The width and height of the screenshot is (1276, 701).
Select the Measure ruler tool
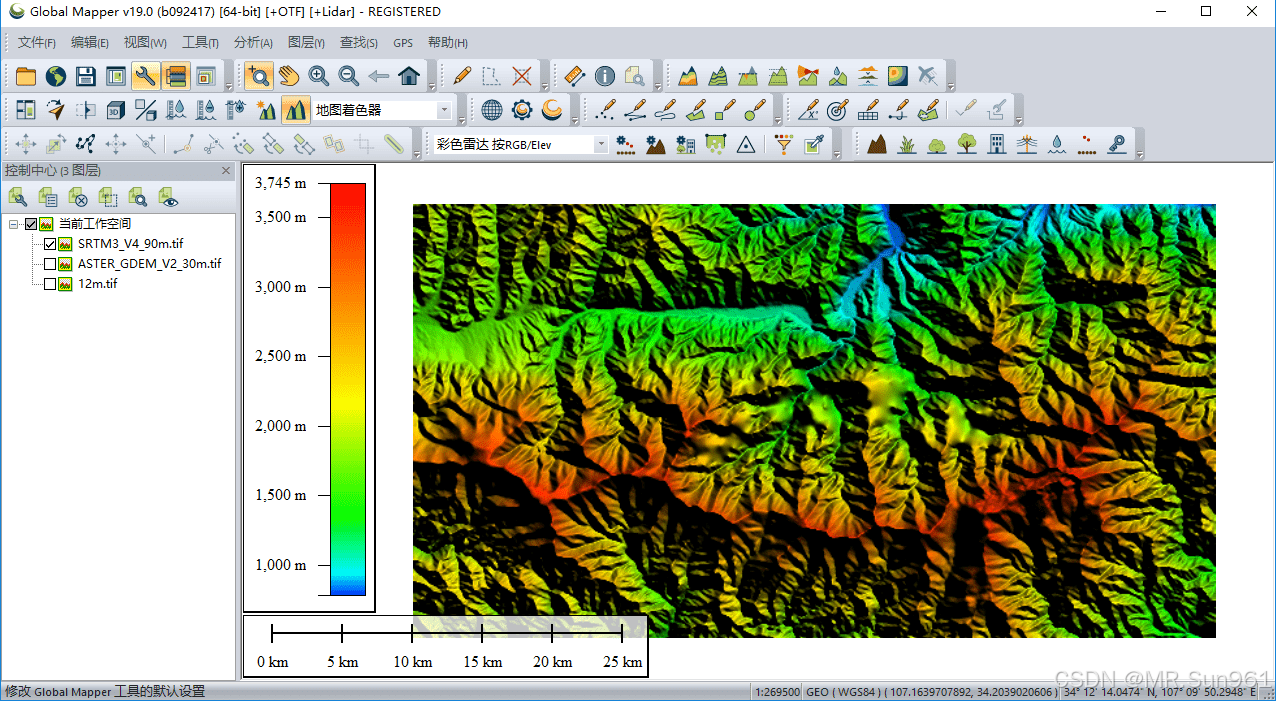(574, 76)
